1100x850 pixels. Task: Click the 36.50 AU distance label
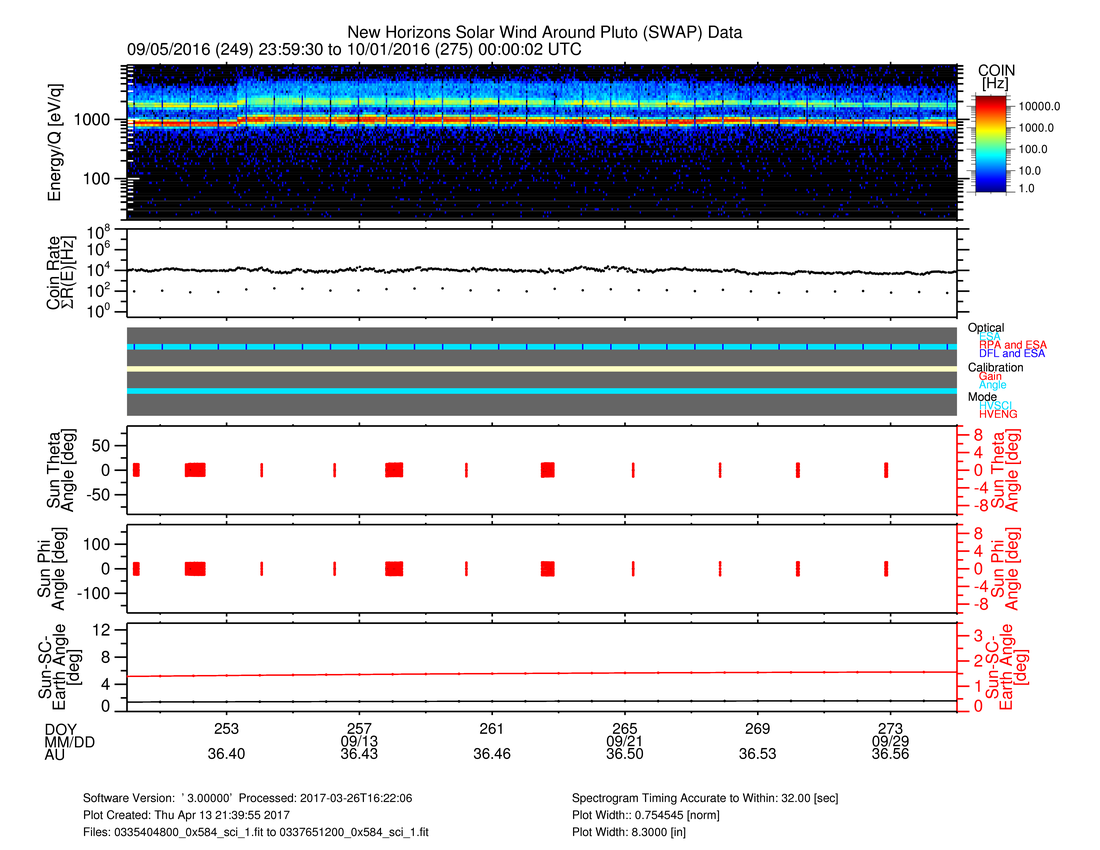[624, 754]
